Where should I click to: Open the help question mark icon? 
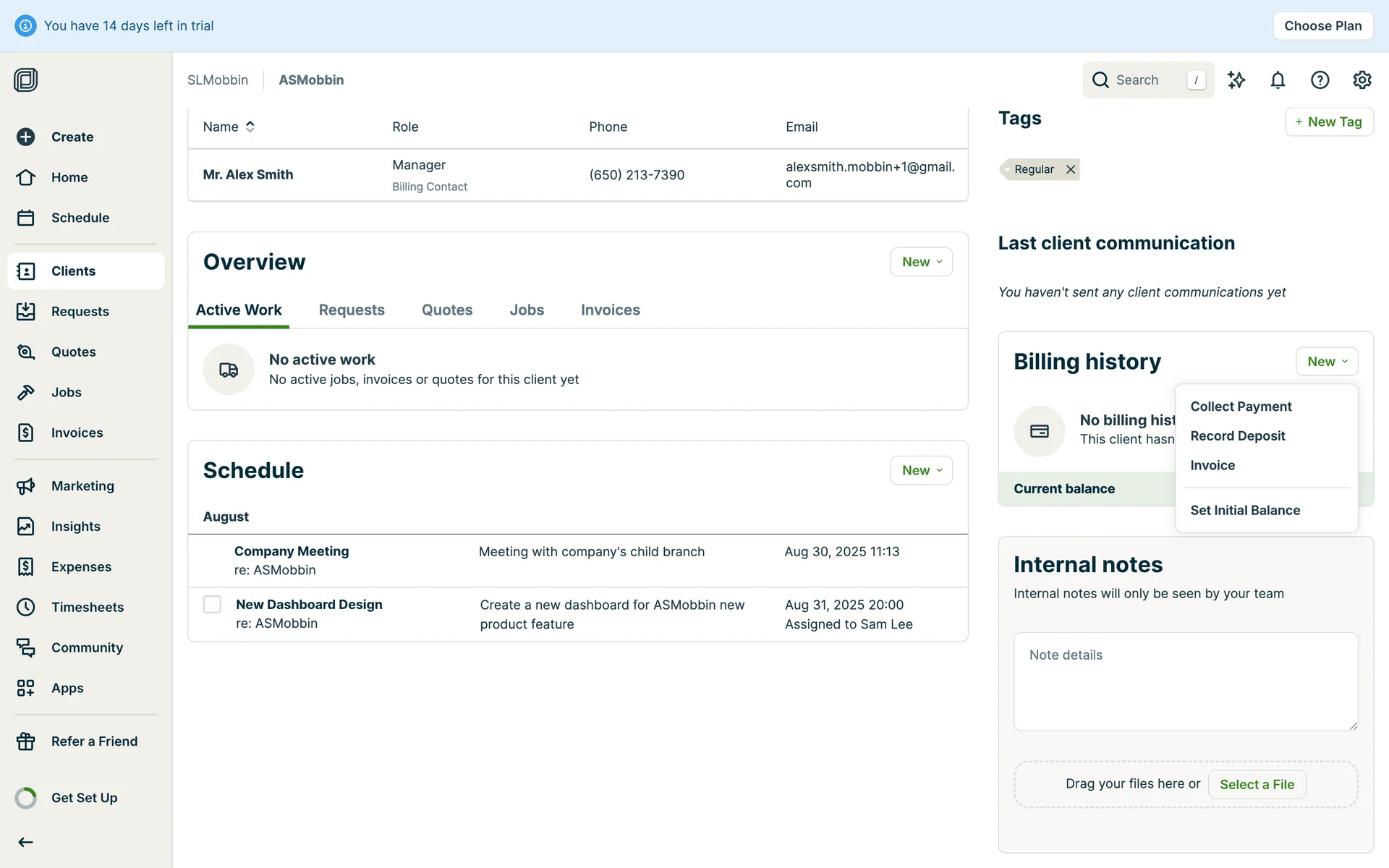point(1320,80)
